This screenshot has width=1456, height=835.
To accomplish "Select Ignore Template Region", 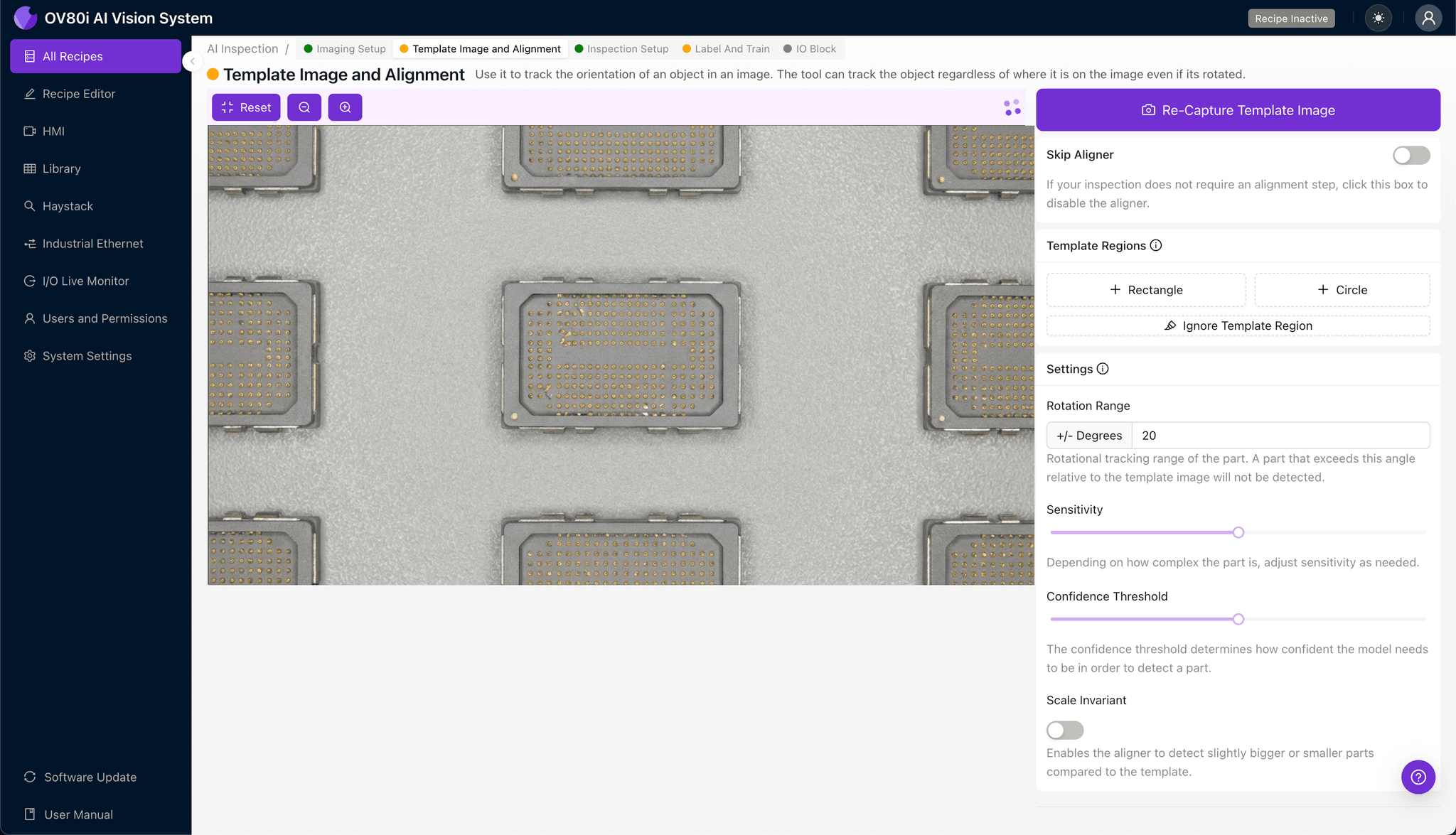I will click(x=1237, y=325).
